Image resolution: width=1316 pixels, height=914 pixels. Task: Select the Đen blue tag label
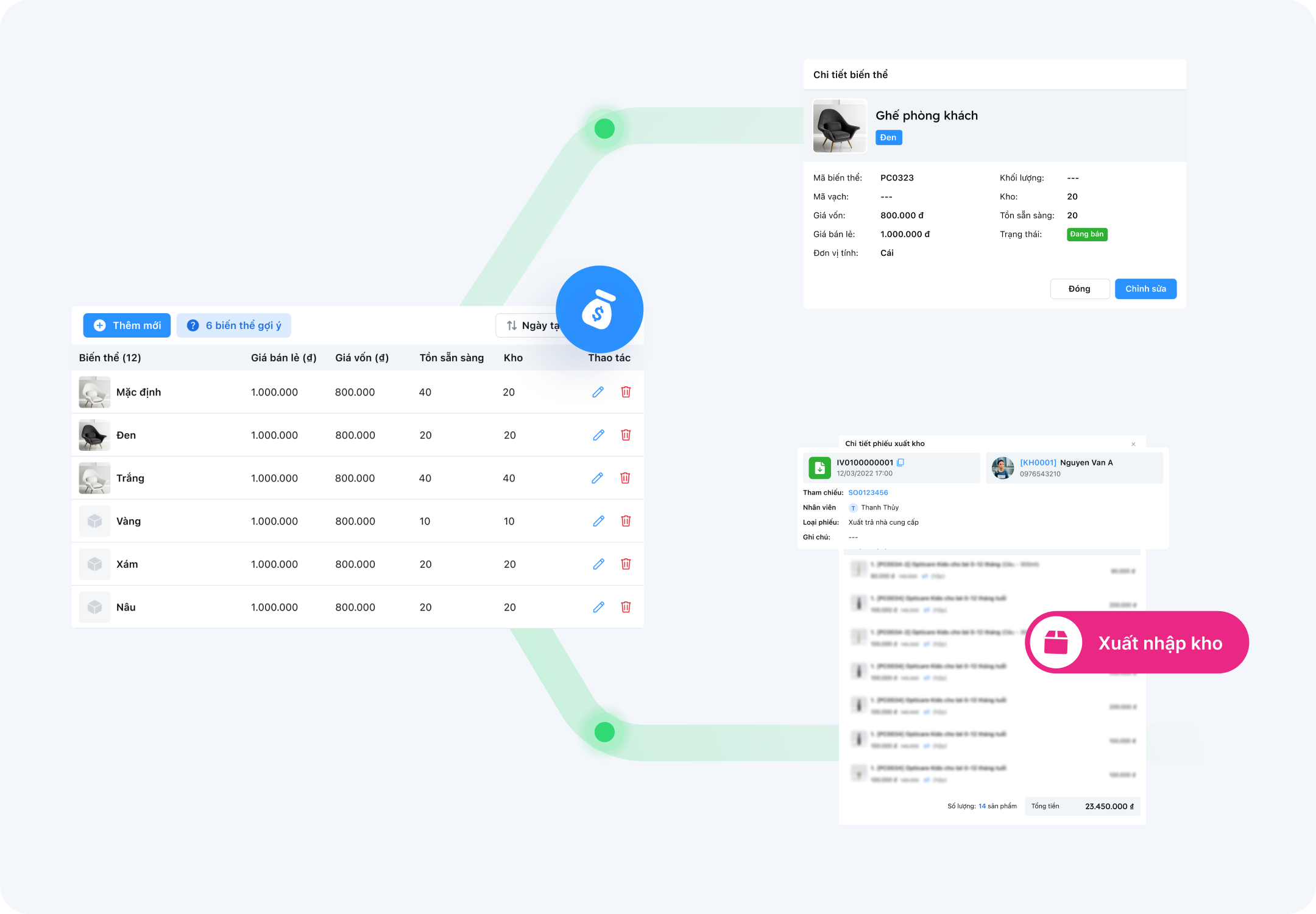[888, 138]
